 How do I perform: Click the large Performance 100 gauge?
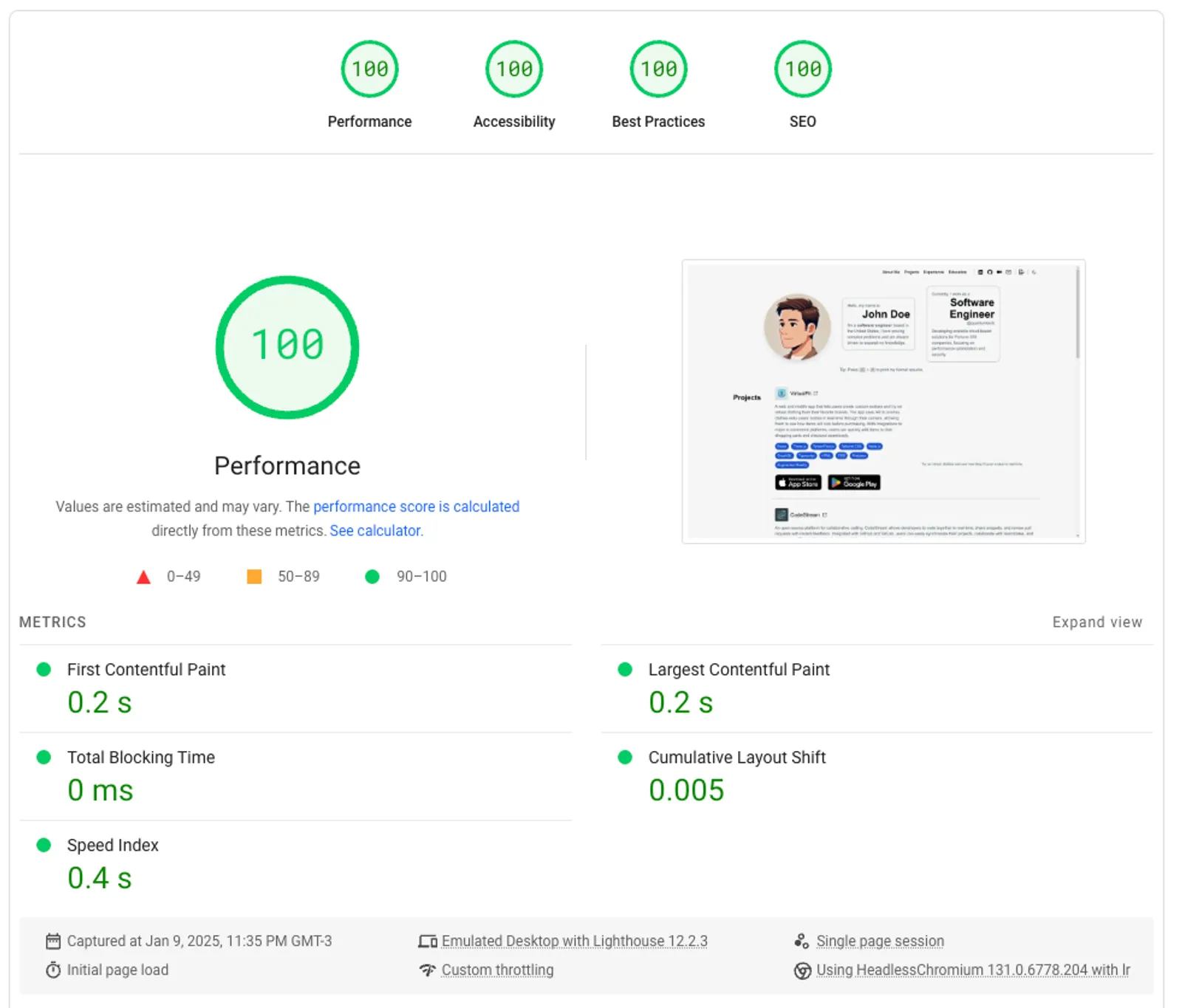coord(287,347)
